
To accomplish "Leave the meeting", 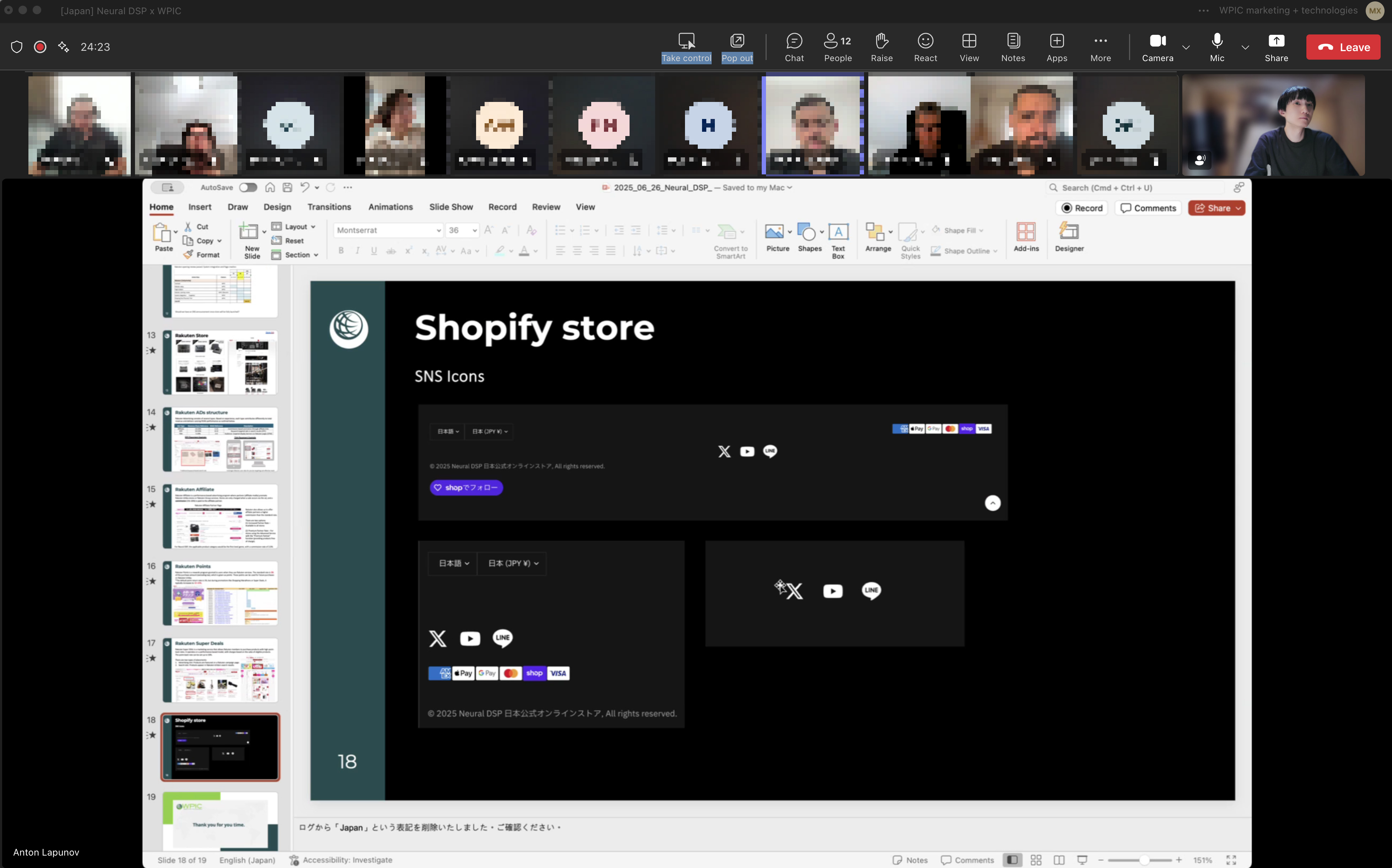I will pyautogui.click(x=1343, y=47).
